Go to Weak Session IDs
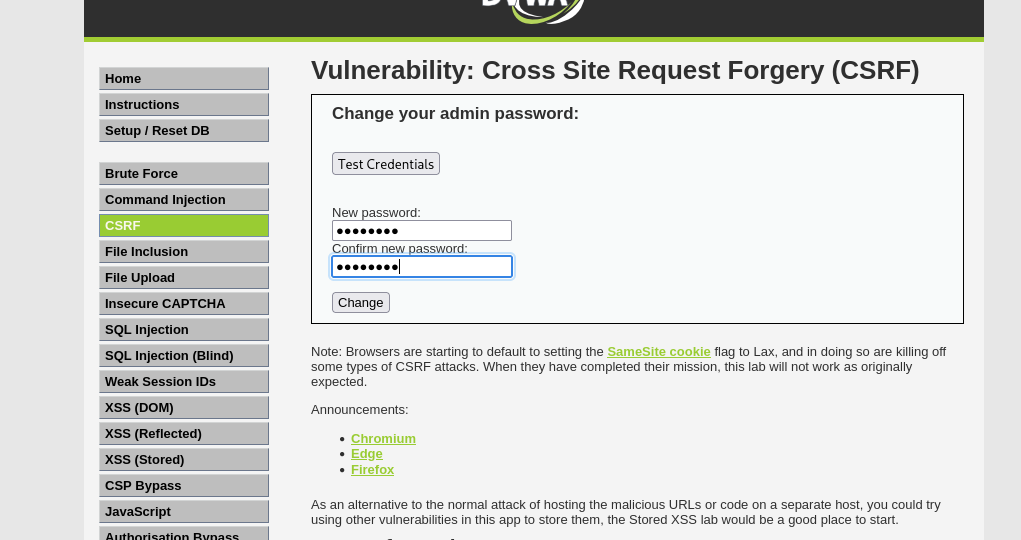This screenshot has width=1021, height=540. (184, 382)
